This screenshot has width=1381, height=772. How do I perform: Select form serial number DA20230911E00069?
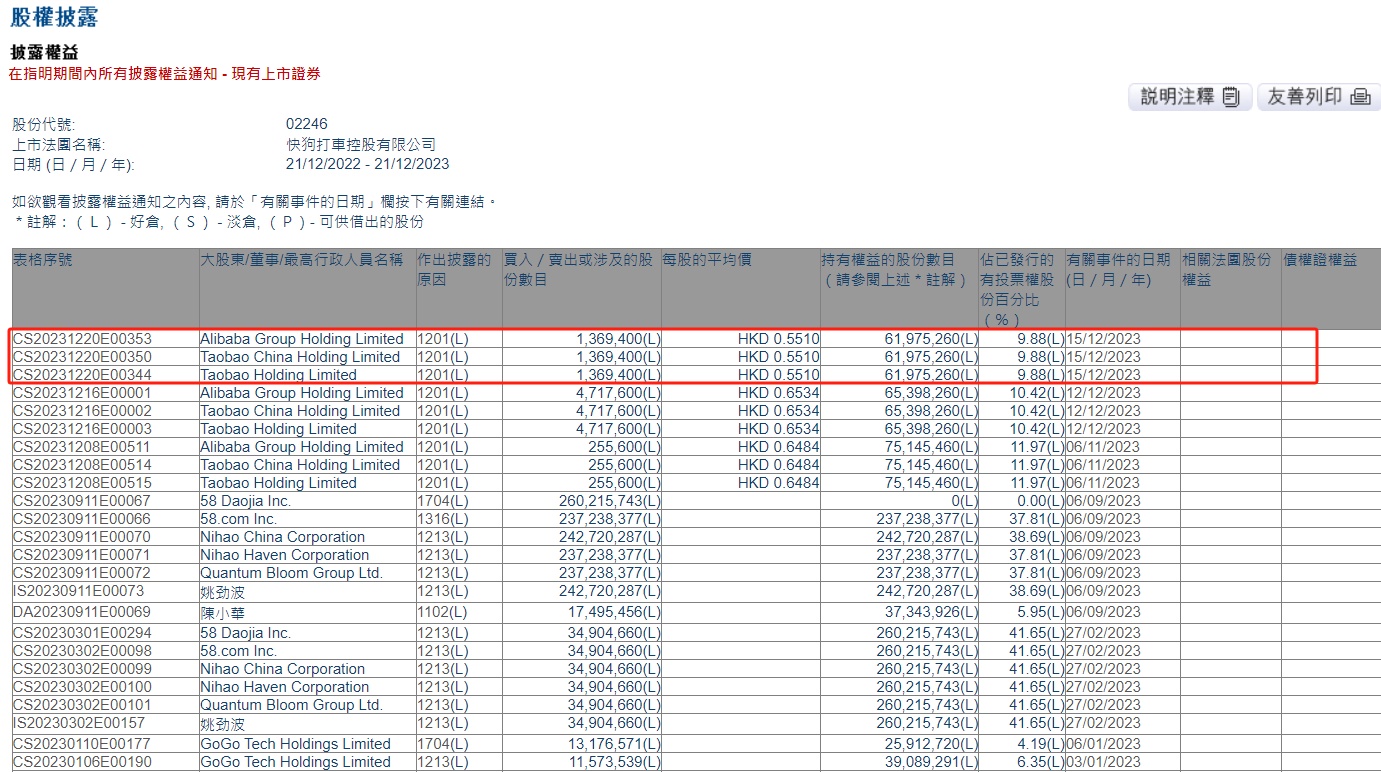[x=82, y=612]
